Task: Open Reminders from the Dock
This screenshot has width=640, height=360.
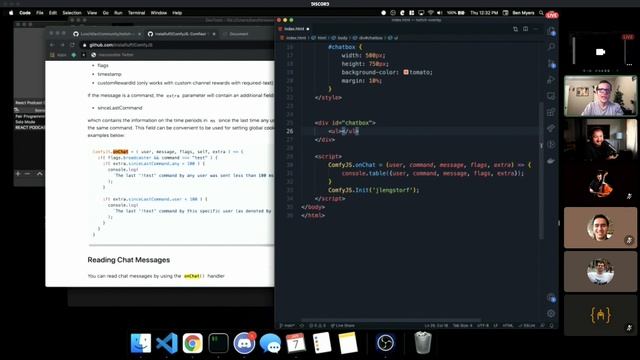Action: (322, 343)
